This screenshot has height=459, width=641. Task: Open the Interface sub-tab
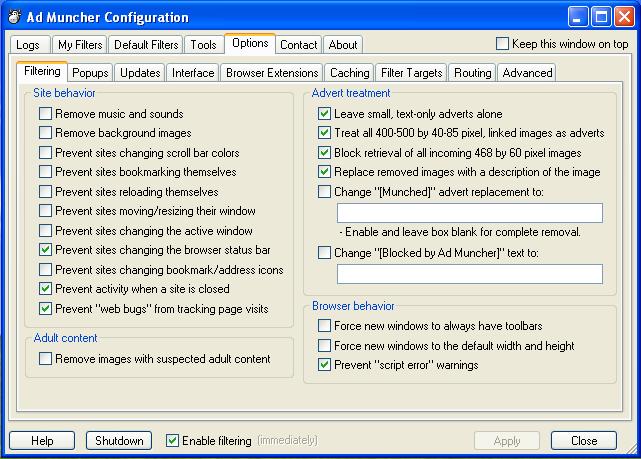point(193,73)
